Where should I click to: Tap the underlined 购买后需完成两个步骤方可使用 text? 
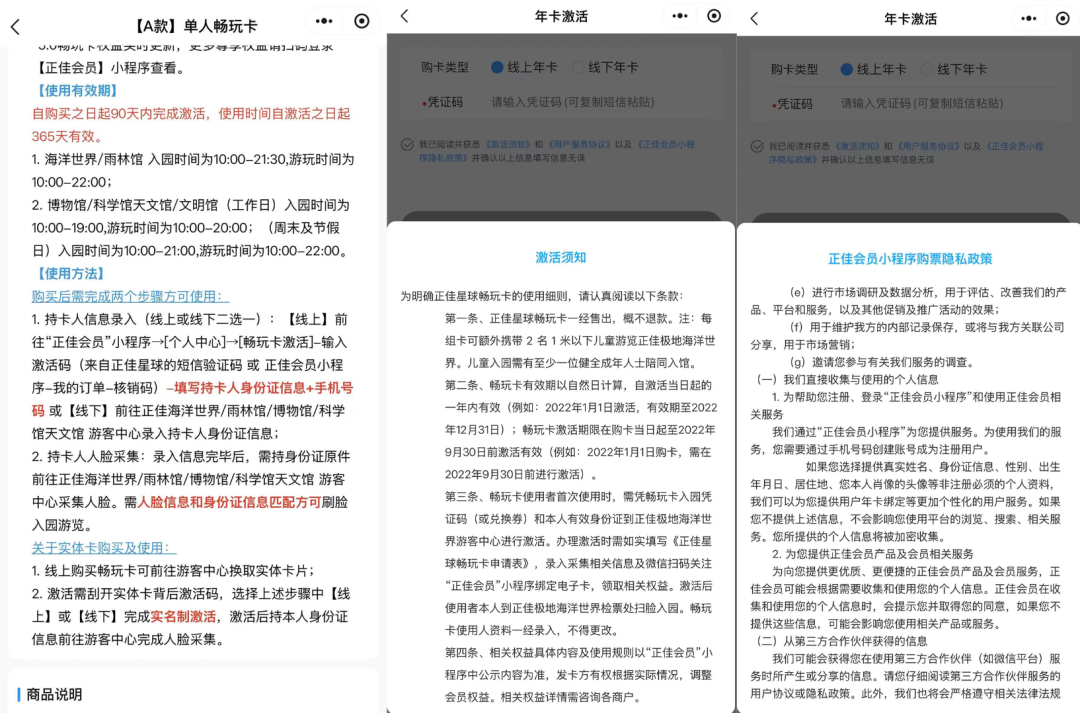tap(130, 297)
